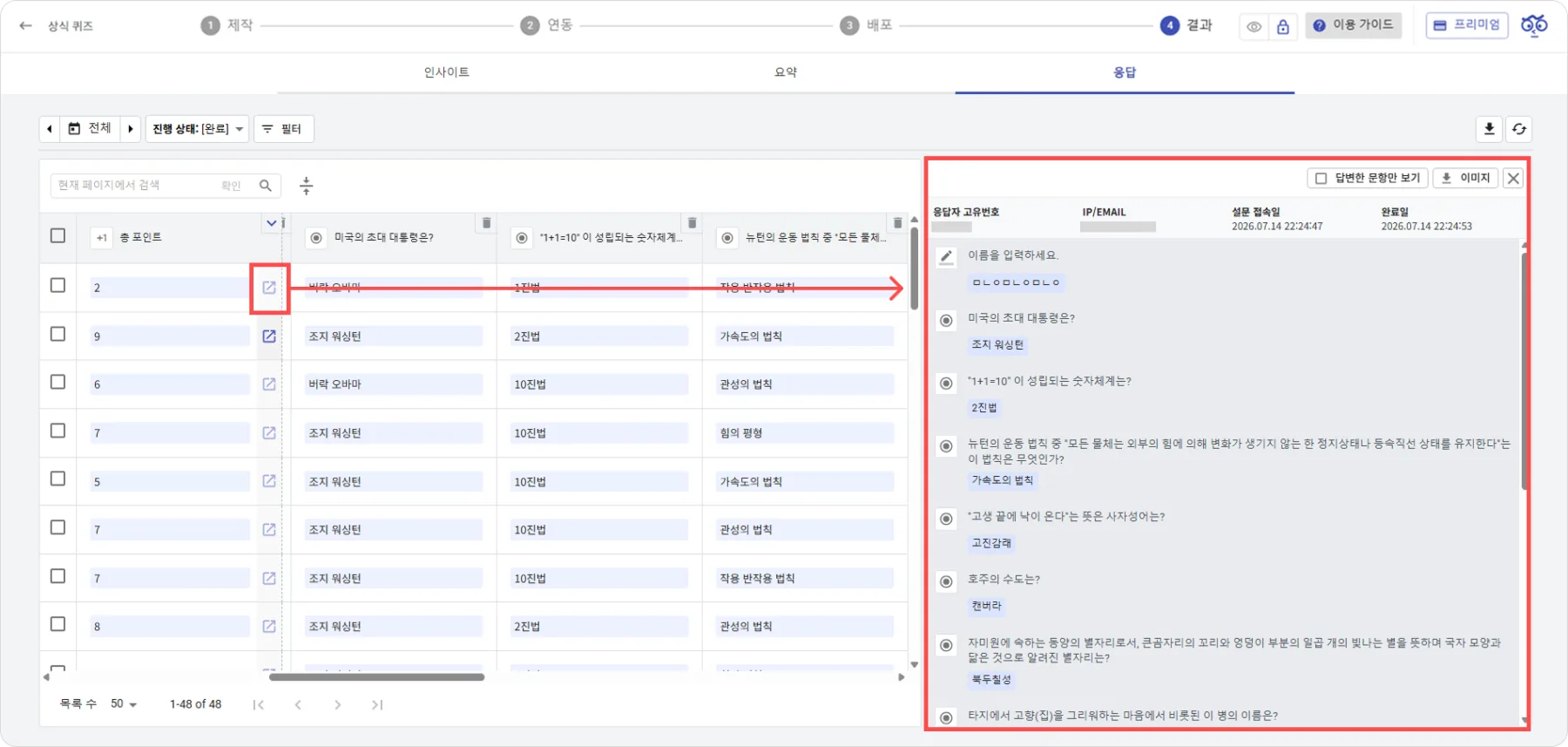Go to first page of list
Image resolution: width=1568 pixels, height=747 pixels.
tap(258, 704)
